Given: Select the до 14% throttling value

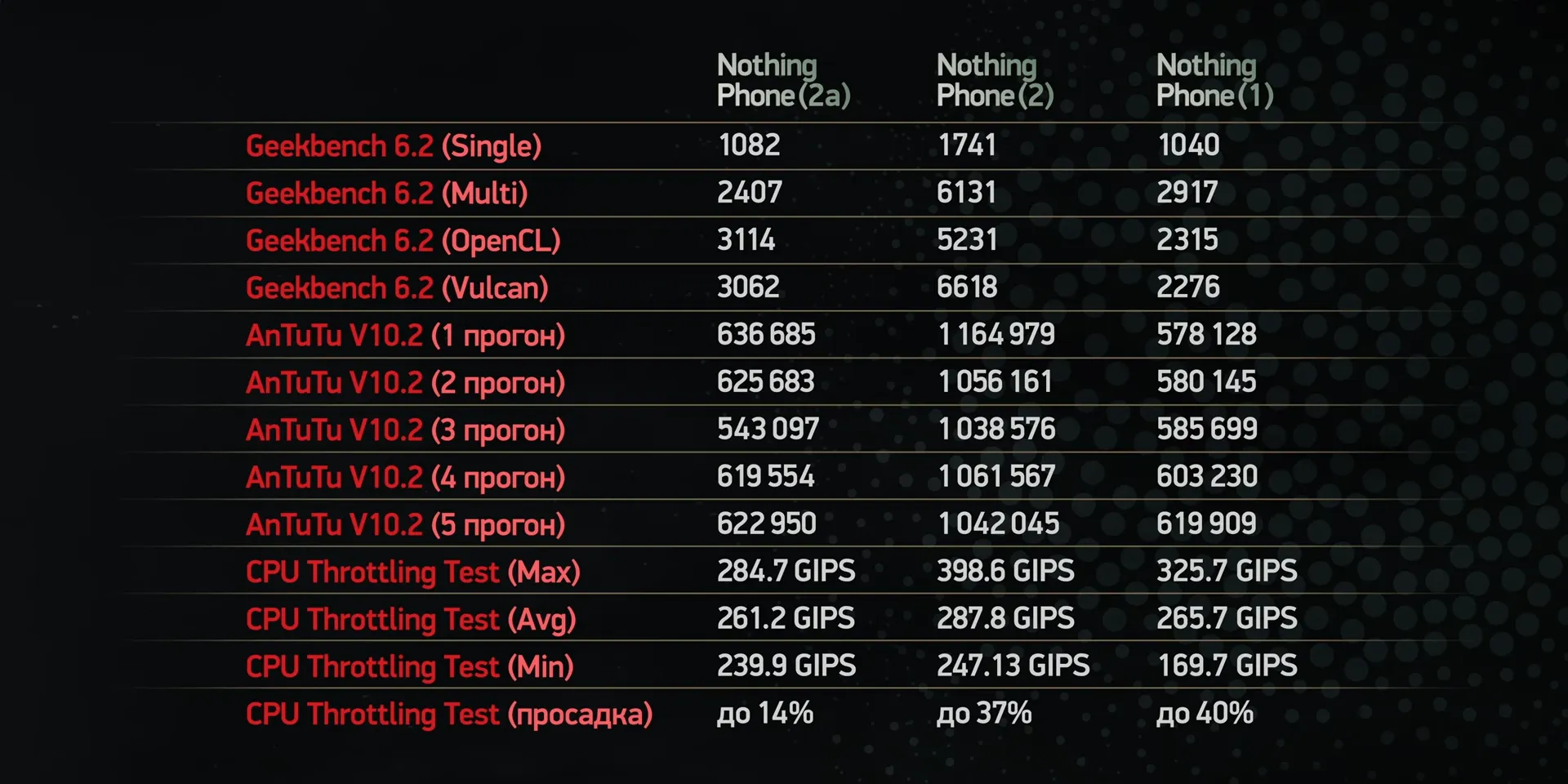Looking at the screenshot, I should (764, 714).
